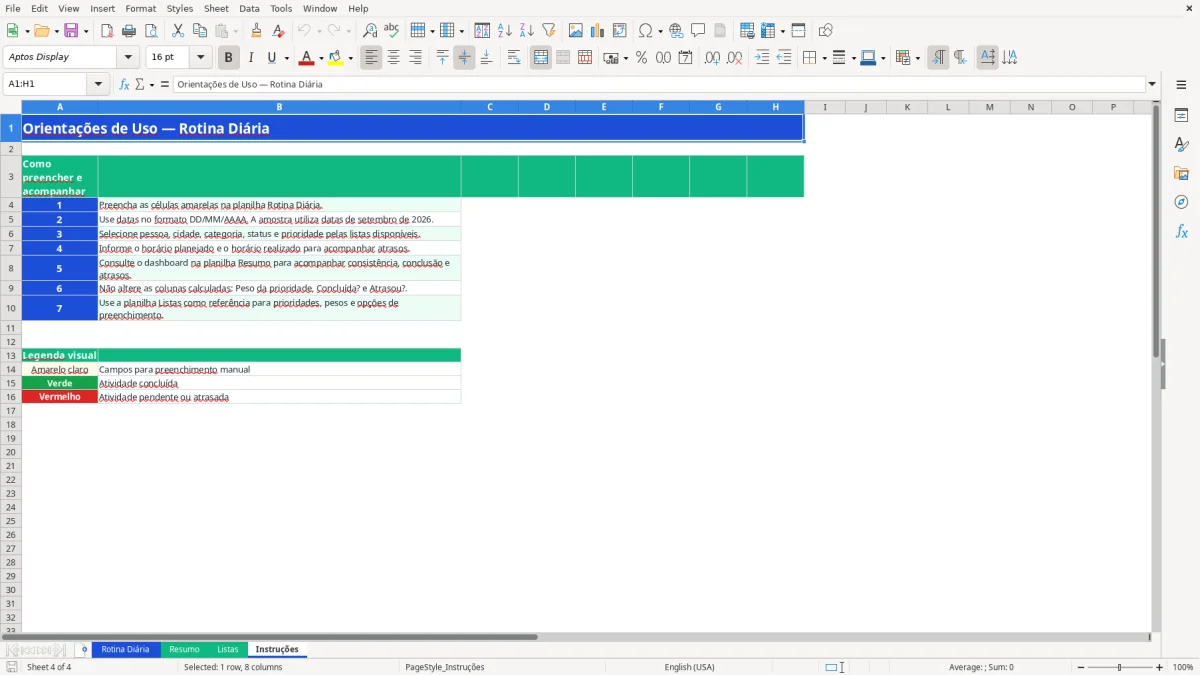
Task: Open the Font Size dropdown
Action: [200, 58]
